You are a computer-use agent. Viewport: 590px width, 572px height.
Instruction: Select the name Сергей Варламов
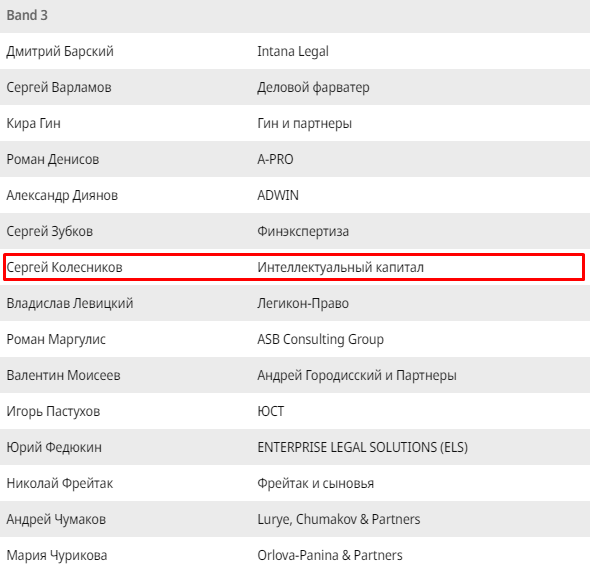pyautogui.click(x=59, y=87)
